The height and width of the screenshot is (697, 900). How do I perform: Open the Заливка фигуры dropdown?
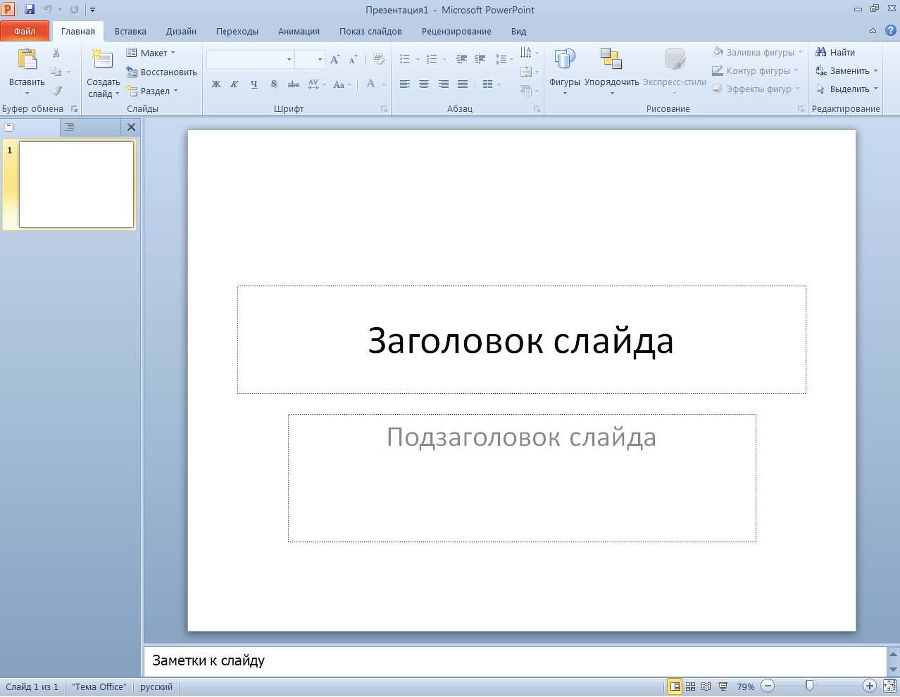tap(755, 51)
